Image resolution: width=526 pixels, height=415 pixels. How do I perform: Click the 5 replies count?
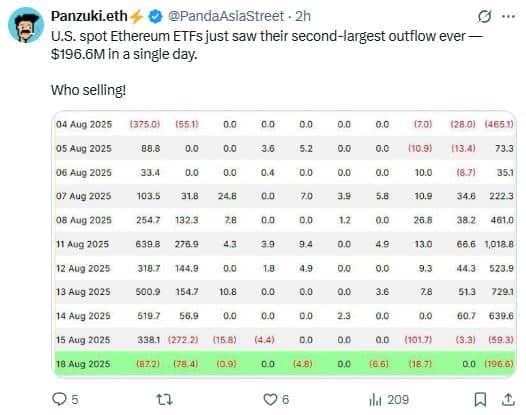pyautogui.click(x=74, y=400)
